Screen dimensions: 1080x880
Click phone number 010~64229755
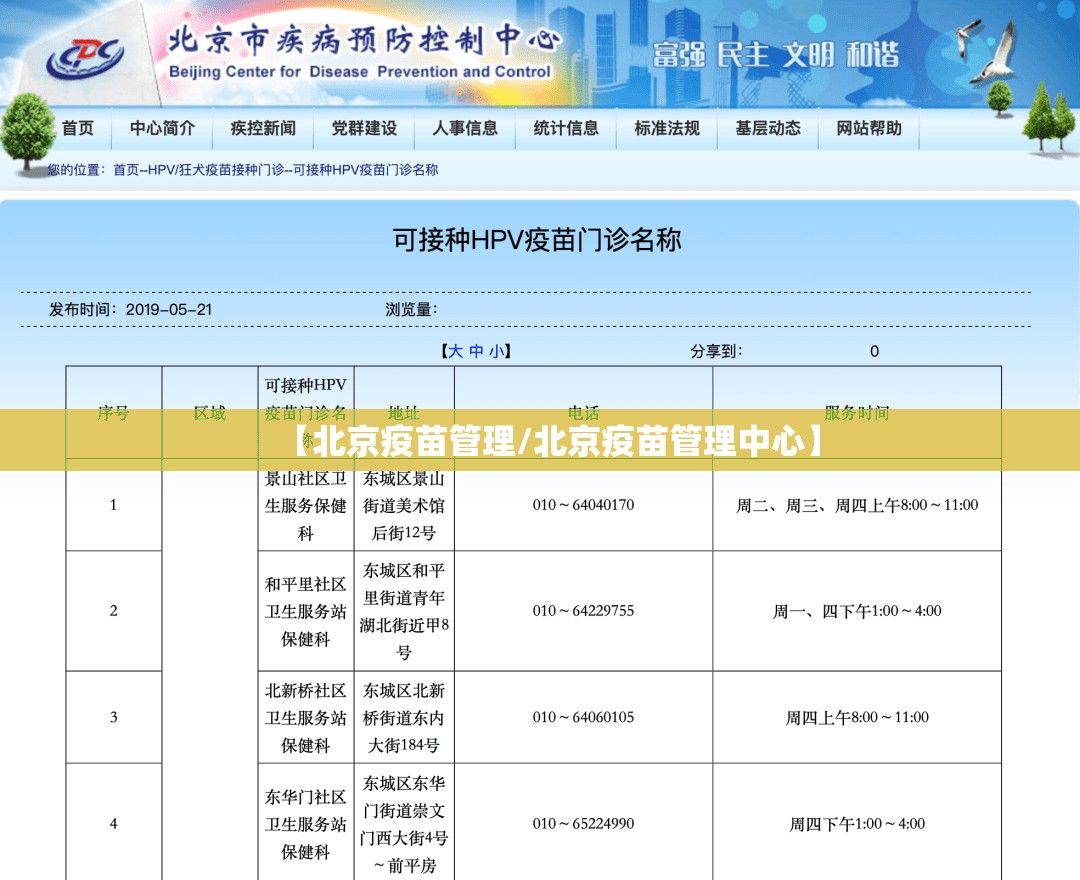(x=583, y=611)
